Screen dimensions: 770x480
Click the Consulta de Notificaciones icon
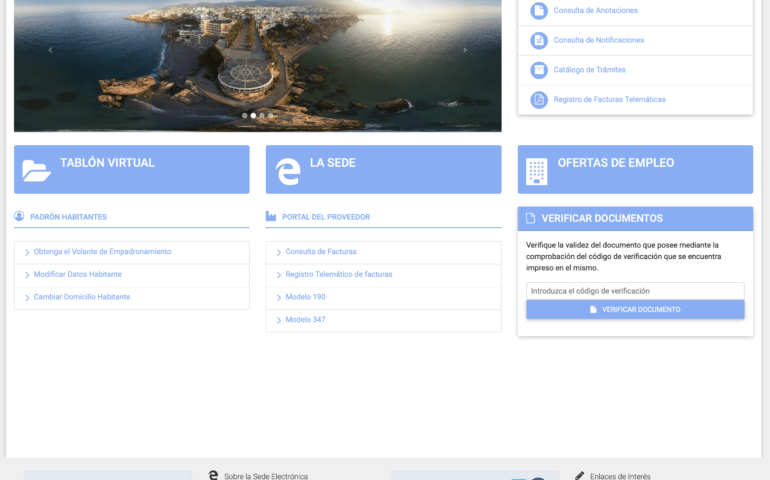tap(539, 40)
